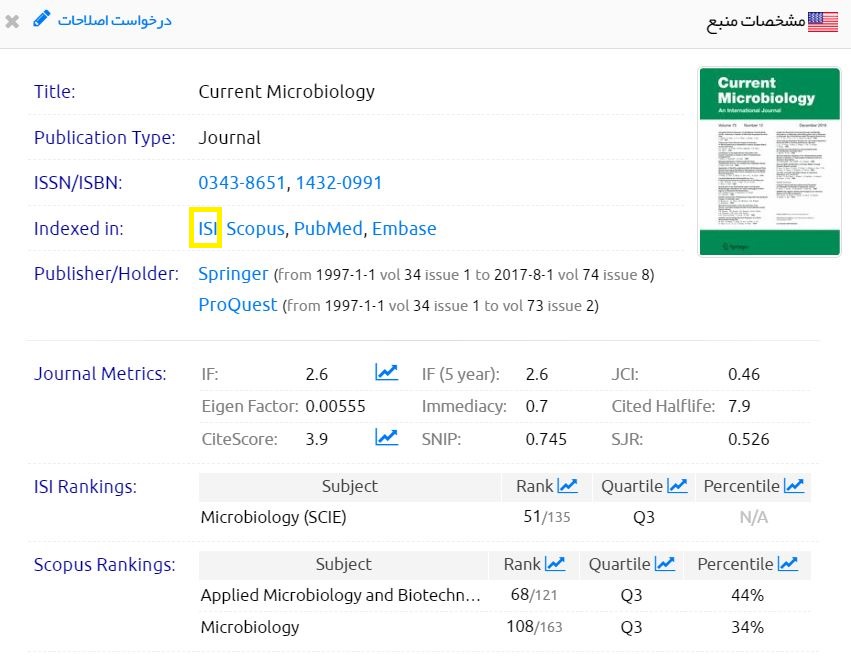
Task: Open the Springer publisher link
Action: 233,274
